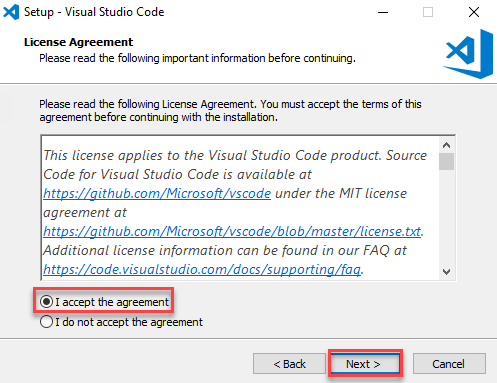Click the license scrollbar down arrow
The image size is (497, 383).
tap(446, 272)
